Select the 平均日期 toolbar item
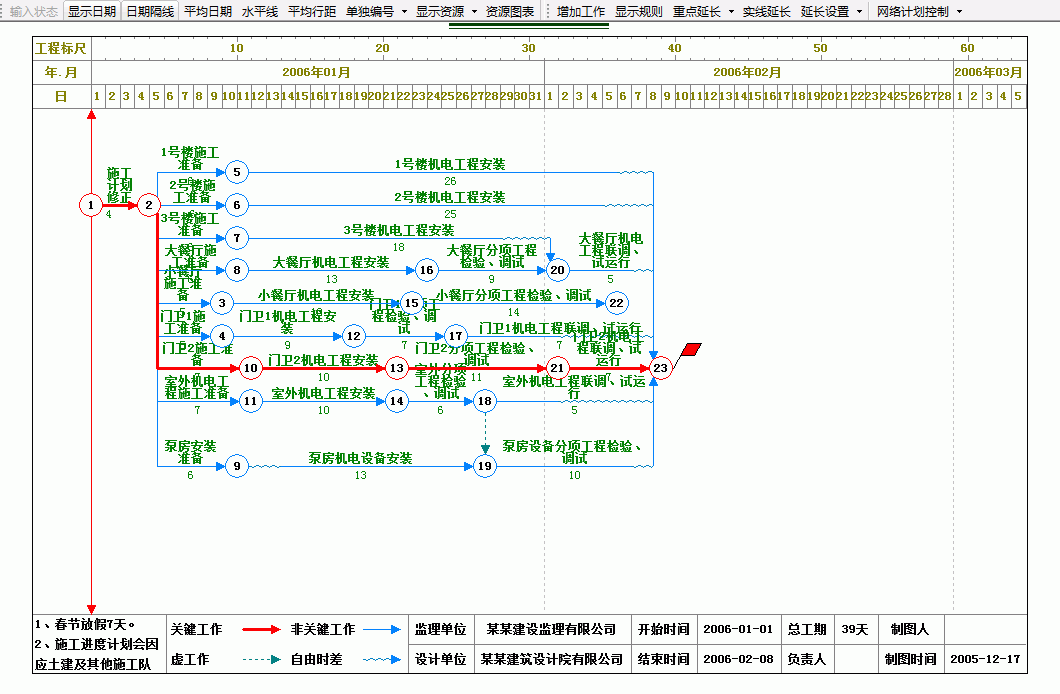The width and height of the screenshot is (1060, 694). [208, 12]
